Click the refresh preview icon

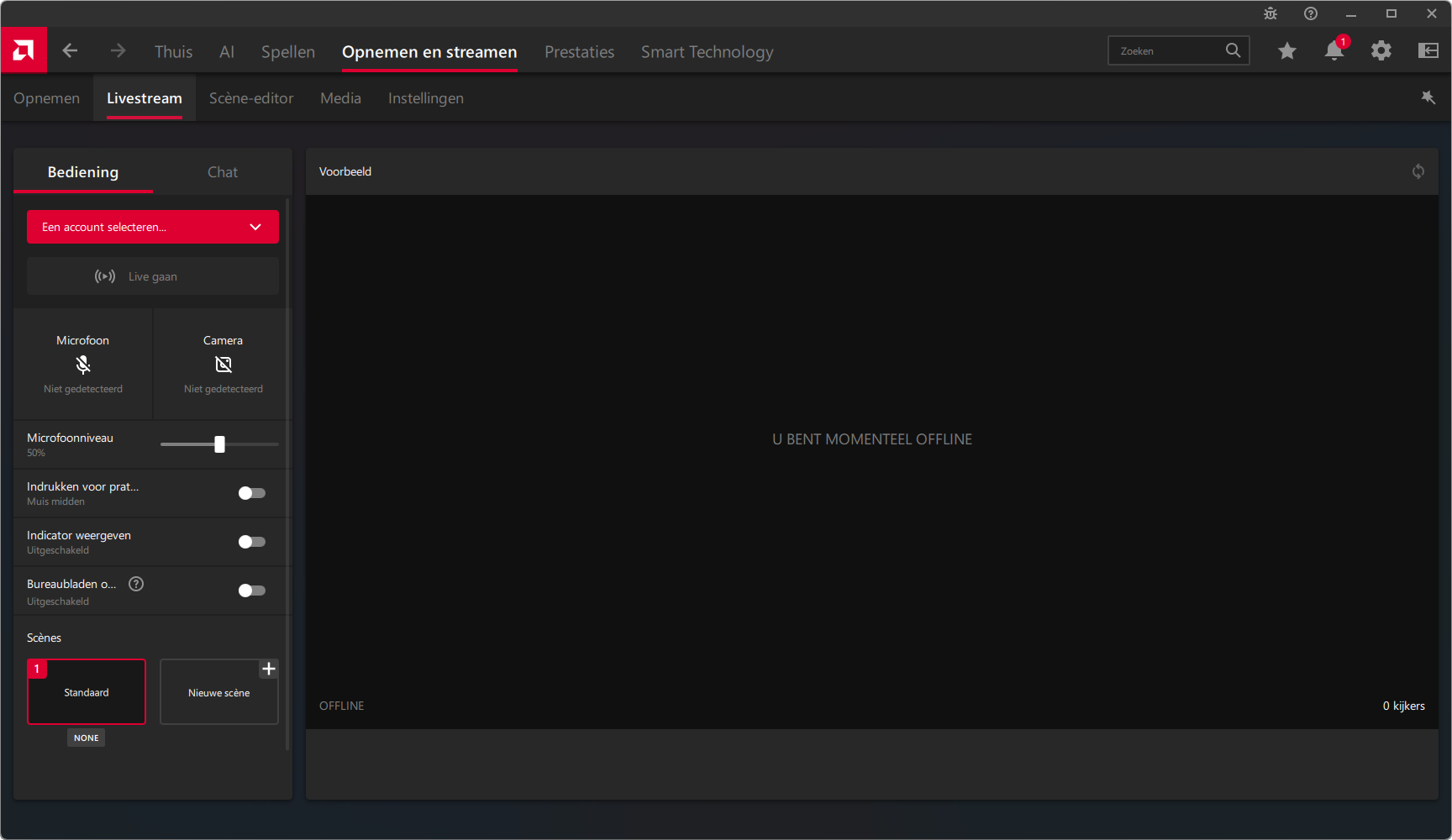[x=1418, y=171]
